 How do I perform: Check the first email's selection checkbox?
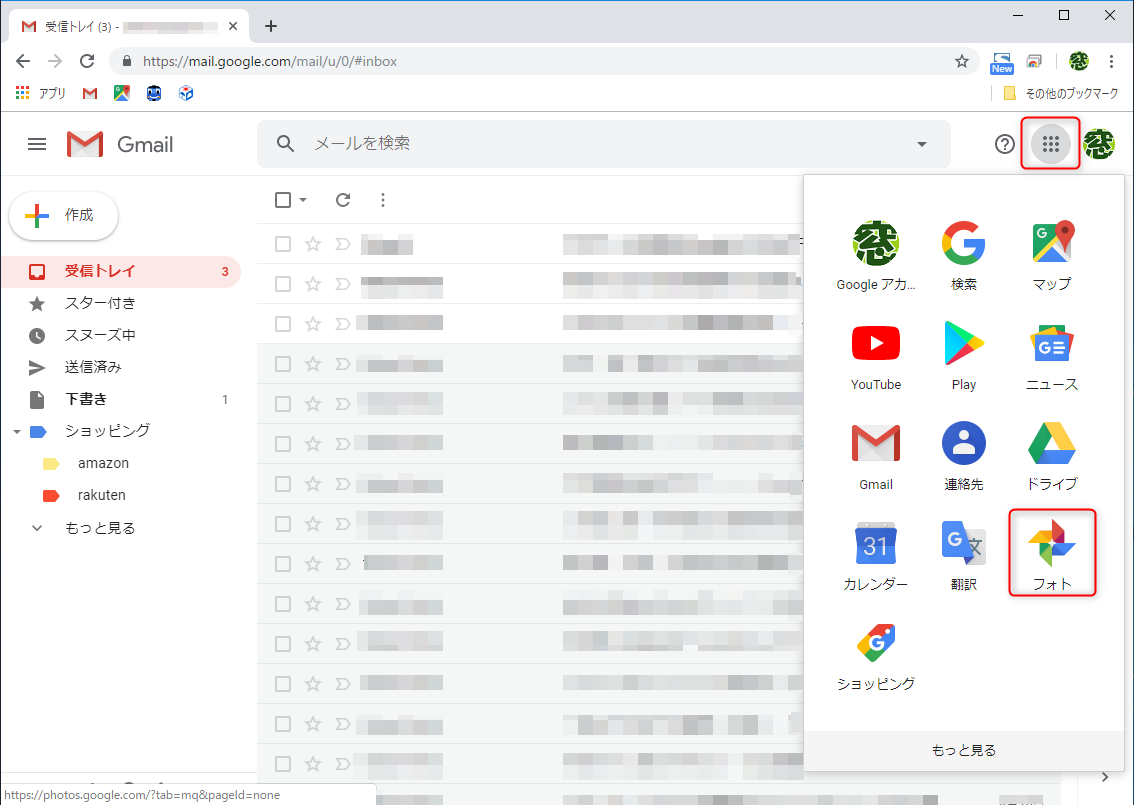282,243
